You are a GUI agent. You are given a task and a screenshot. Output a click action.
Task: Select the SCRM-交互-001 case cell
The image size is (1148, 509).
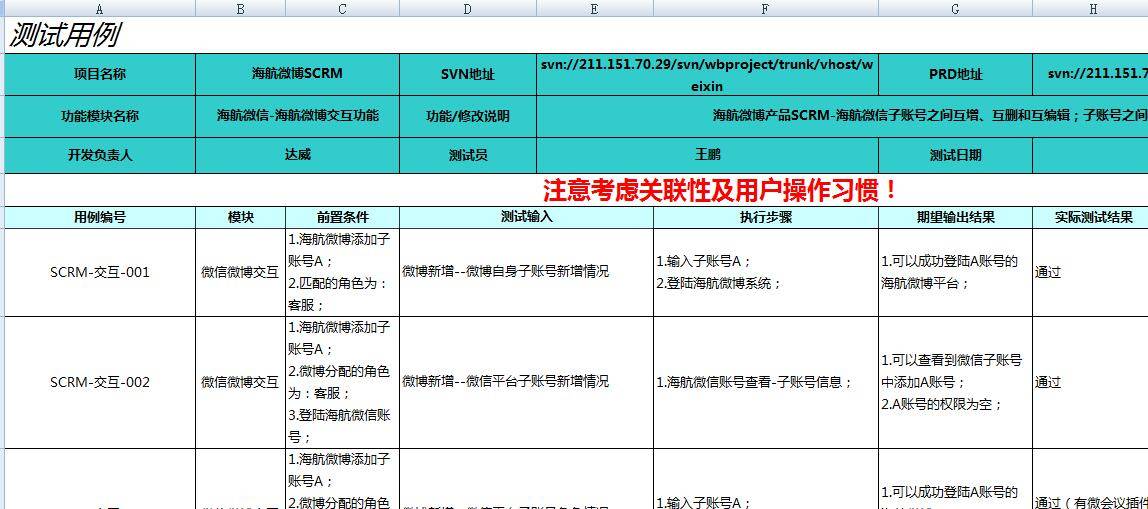(x=100, y=272)
